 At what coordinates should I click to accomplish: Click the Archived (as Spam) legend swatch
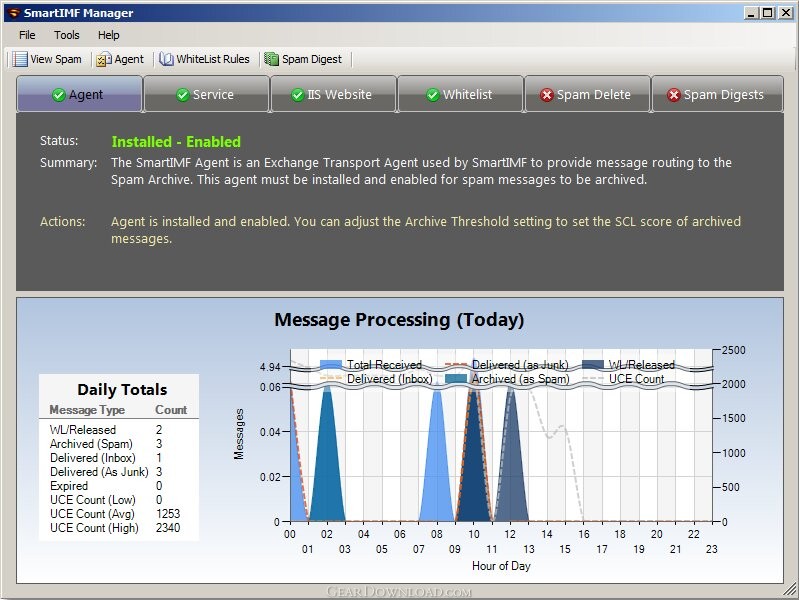[456, 379]
